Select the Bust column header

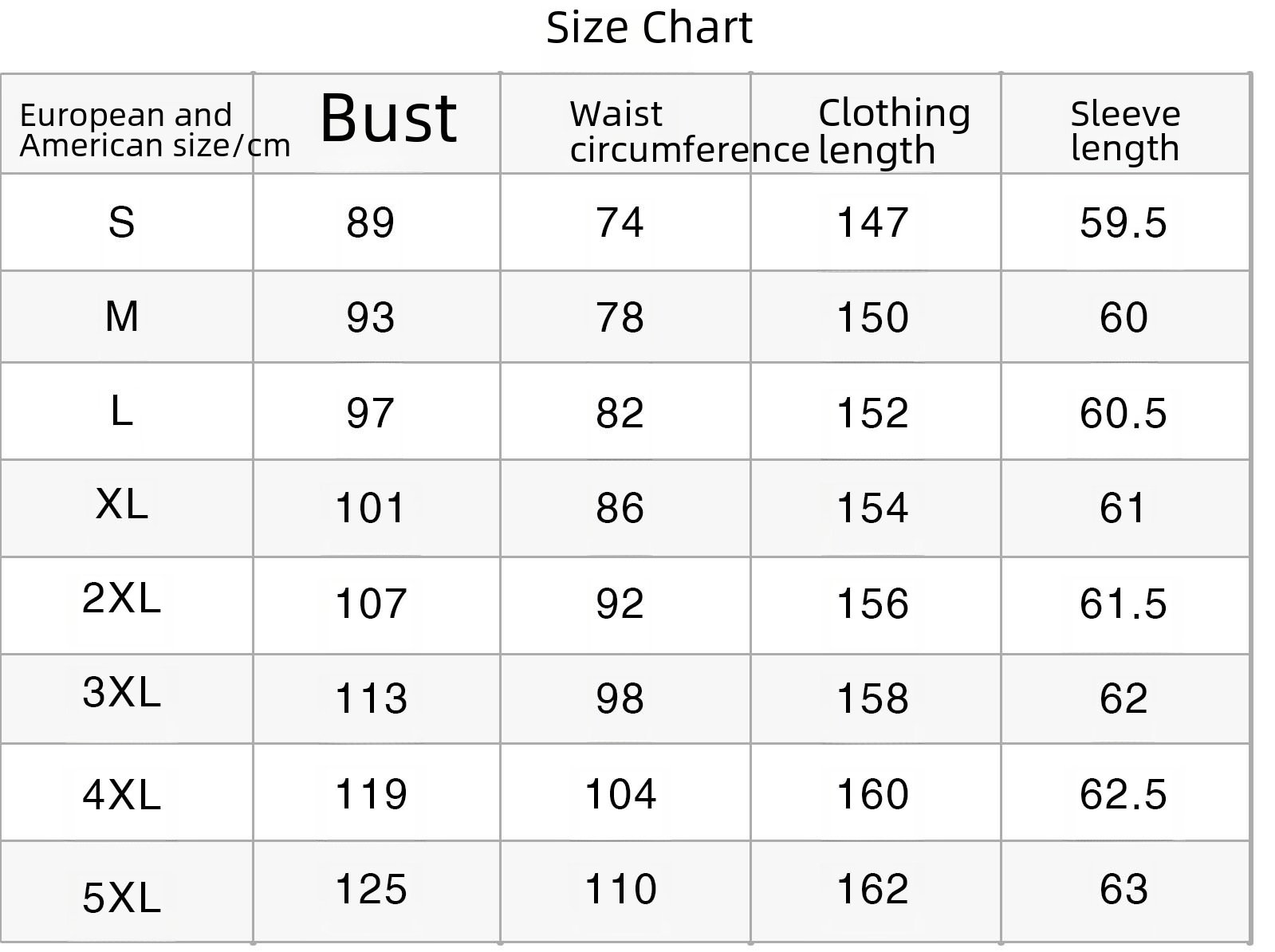coord(388,118)
